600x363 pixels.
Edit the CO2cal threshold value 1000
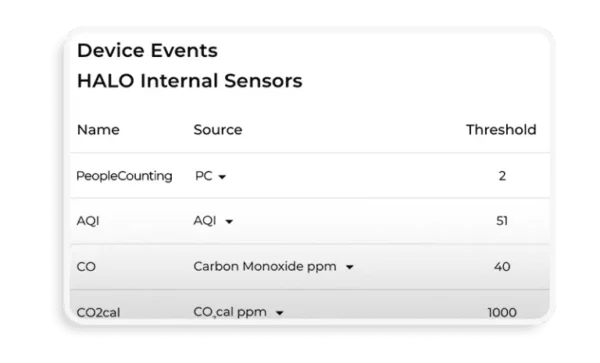[502, 313]
